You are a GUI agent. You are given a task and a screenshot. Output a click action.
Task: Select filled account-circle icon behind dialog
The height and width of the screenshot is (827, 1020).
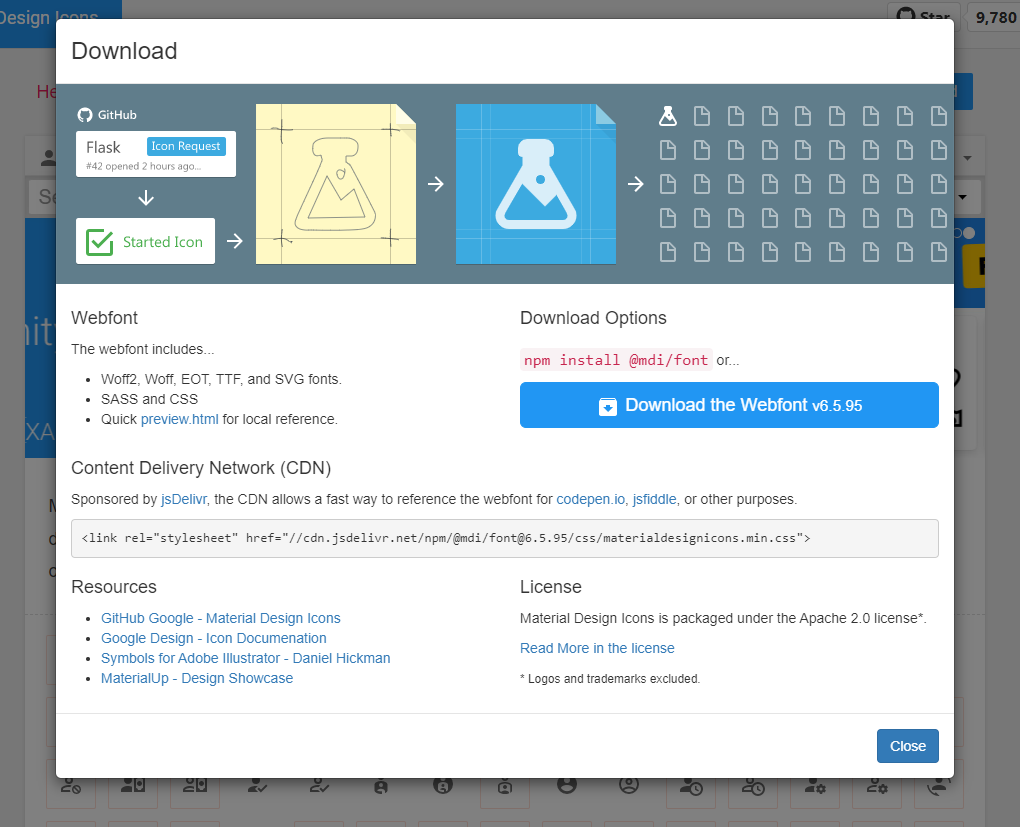point(567,786)
